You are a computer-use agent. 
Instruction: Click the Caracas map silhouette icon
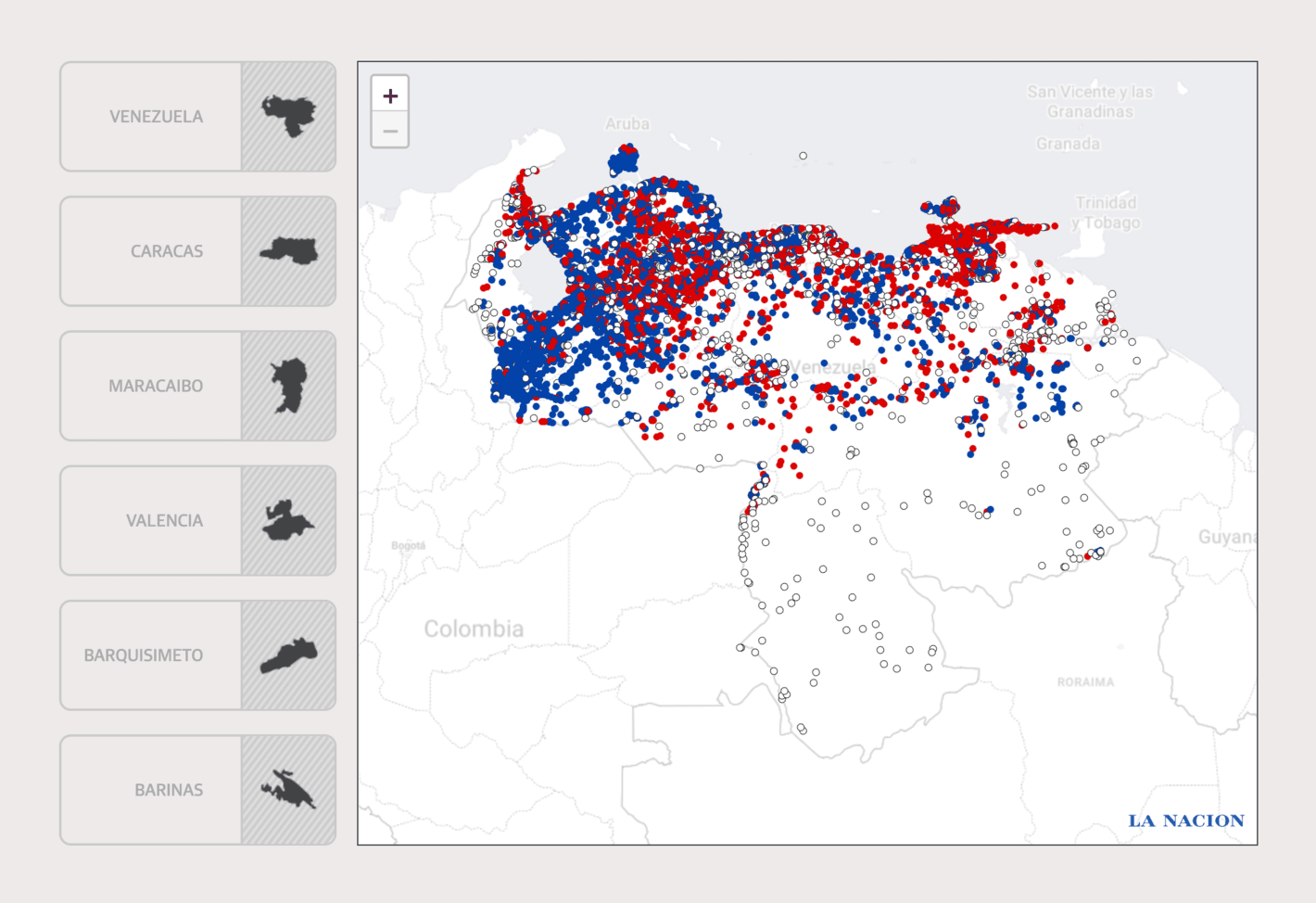(x=289, y=250)
